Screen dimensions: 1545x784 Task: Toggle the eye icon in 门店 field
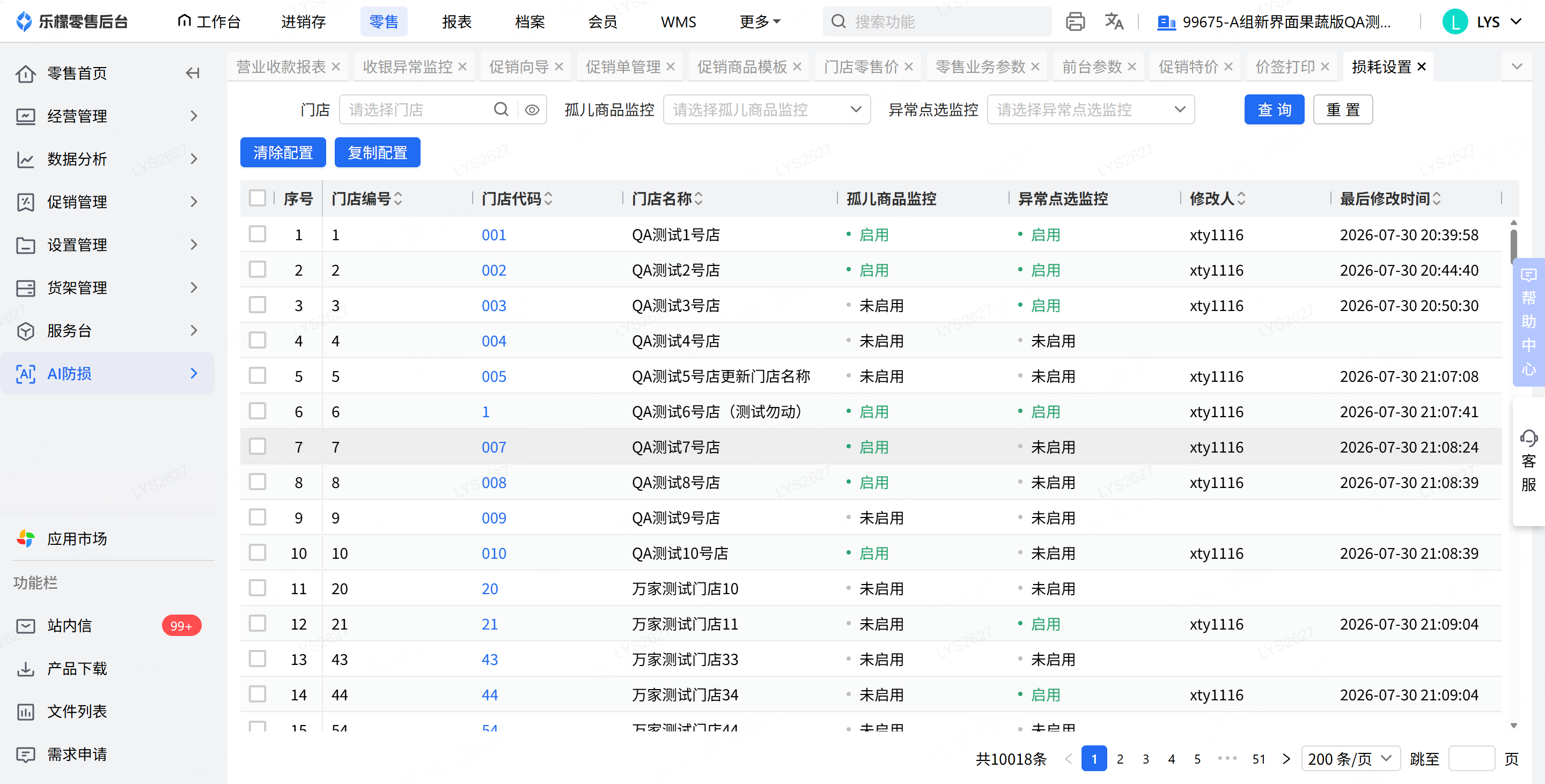pyautogui.click(x=532, y=110)
